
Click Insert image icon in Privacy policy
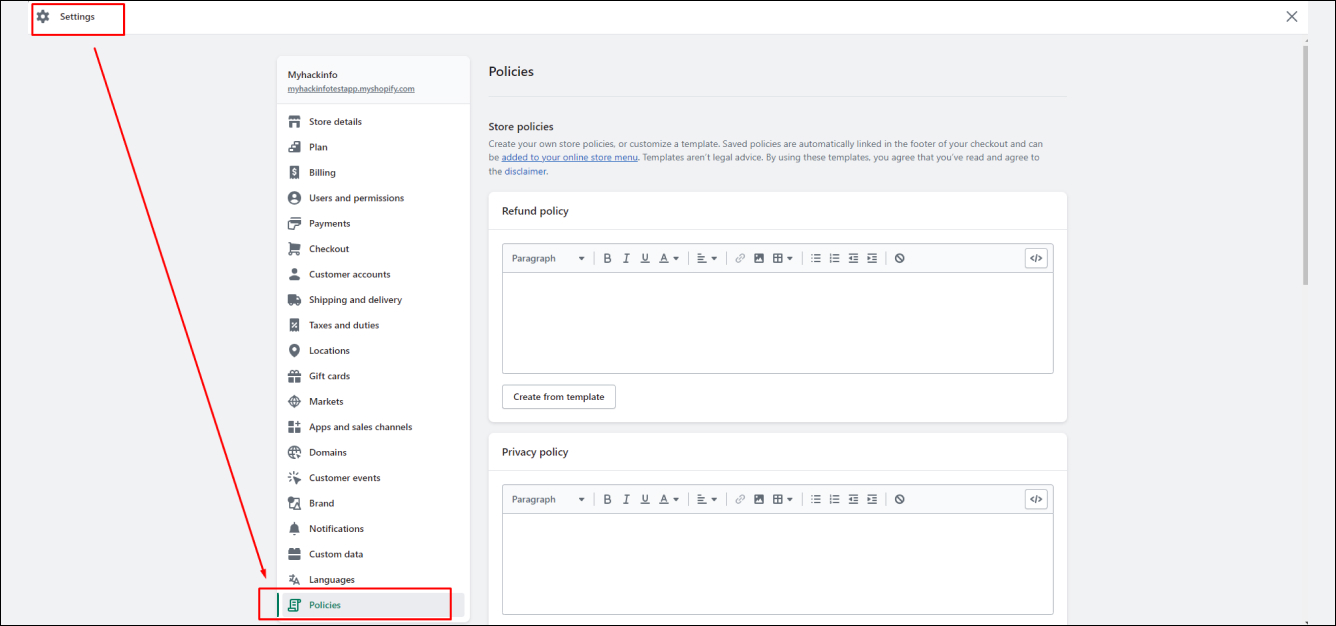759,499
